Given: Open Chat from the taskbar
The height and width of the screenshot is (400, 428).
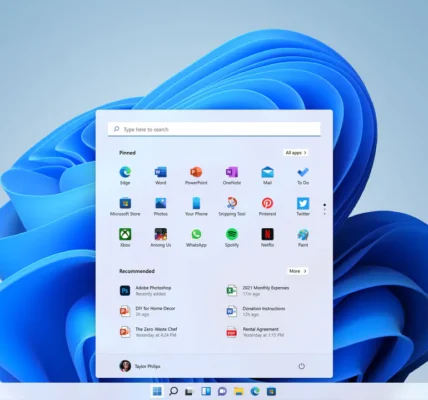Looking at the screenshot, I should tap(222, 391).
